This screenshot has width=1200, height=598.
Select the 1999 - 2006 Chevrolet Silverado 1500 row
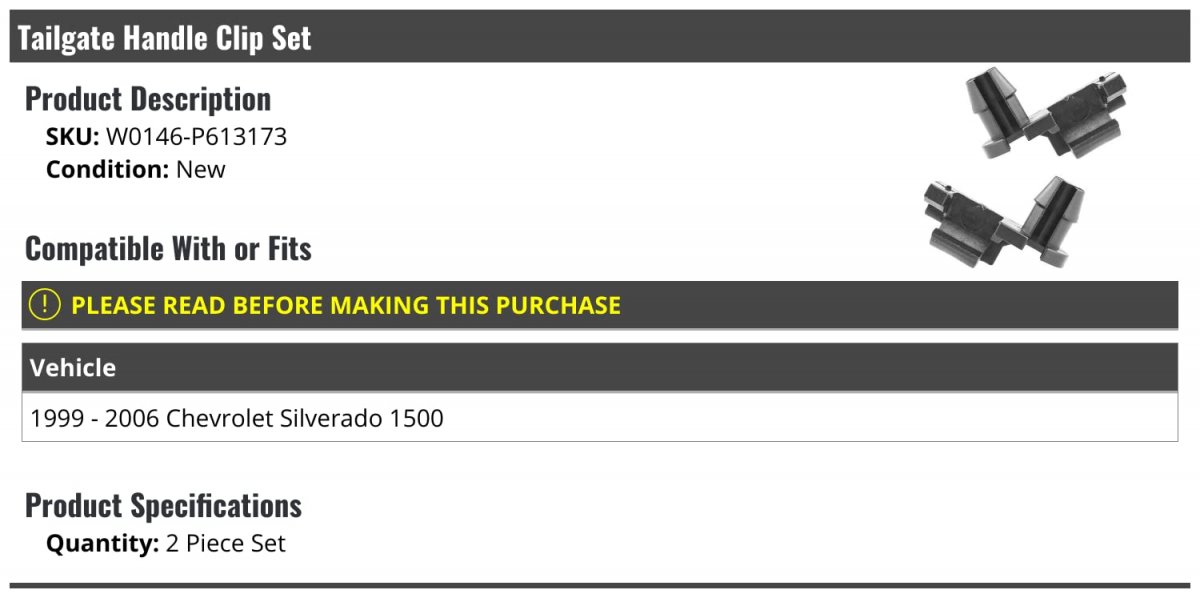point(600,417)
